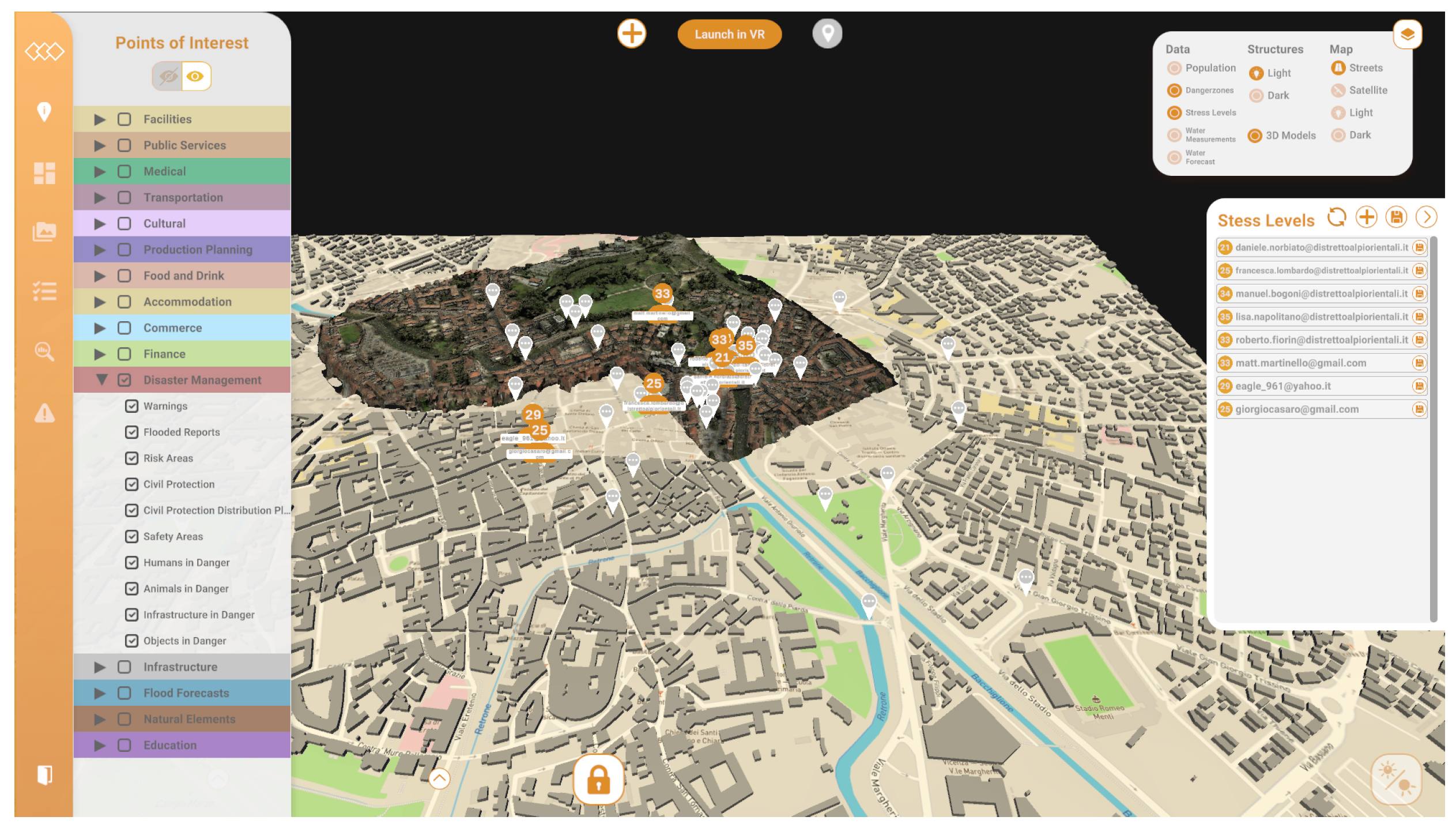The height and width of the screenshot is (828, 1456).
Task: Click the warning triangle sidebar icon
Action: (x=44, y=413)
